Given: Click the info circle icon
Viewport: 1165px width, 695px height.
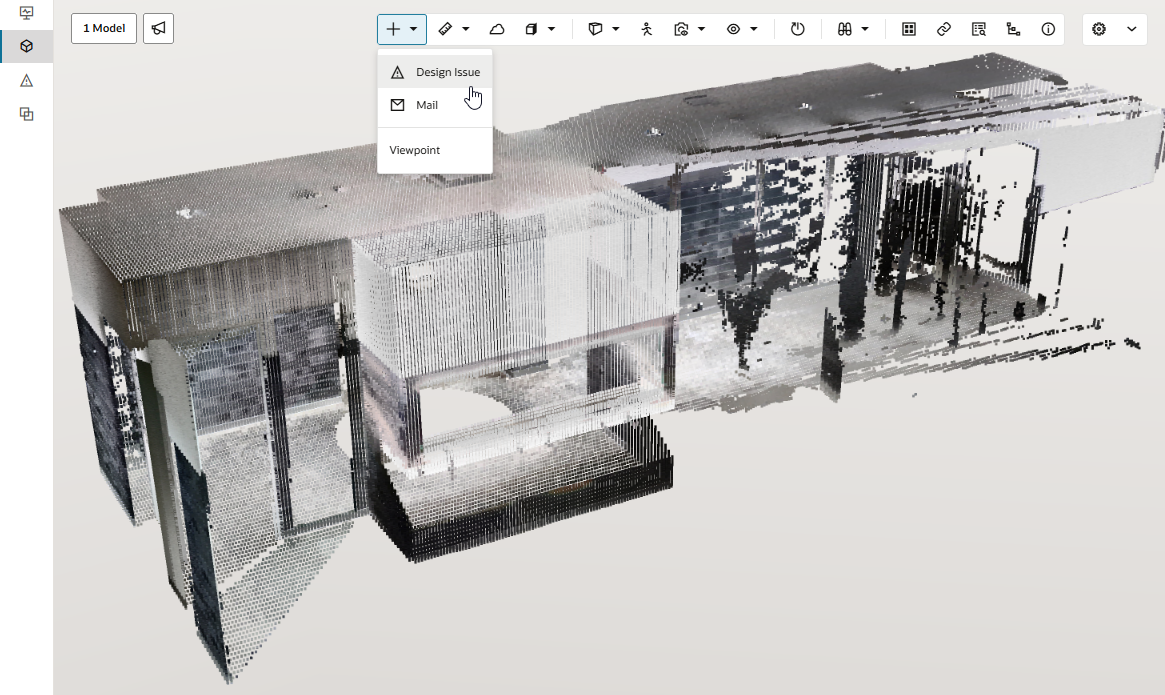Looking at the screenshot, I should [x=1048, y=29].
